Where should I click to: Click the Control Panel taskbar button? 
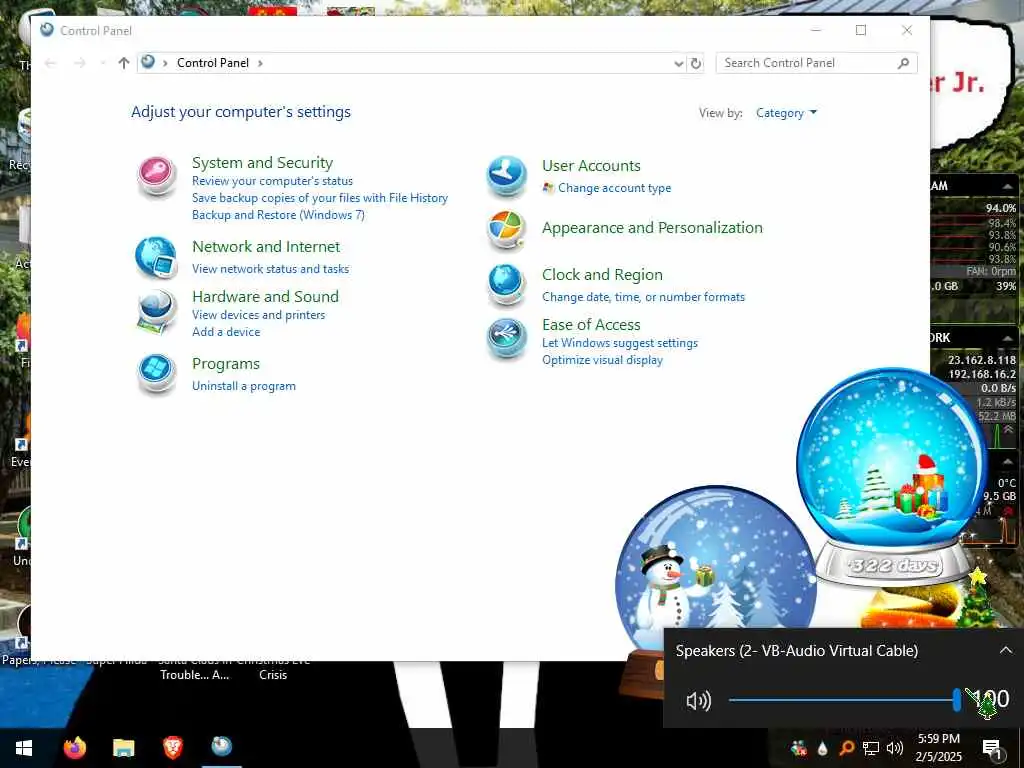coord(221,746)
